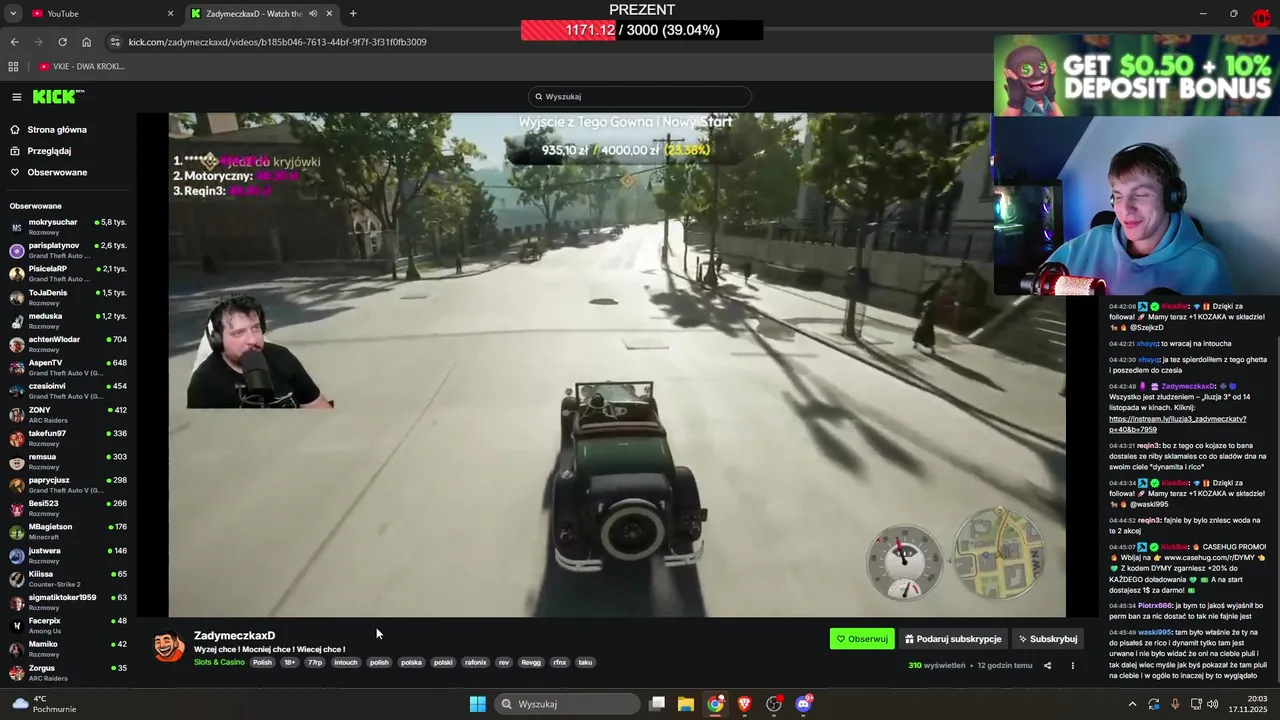The image size is (1280, 720).
Task: Click the browser home icon
Action: tap(86, 42)
